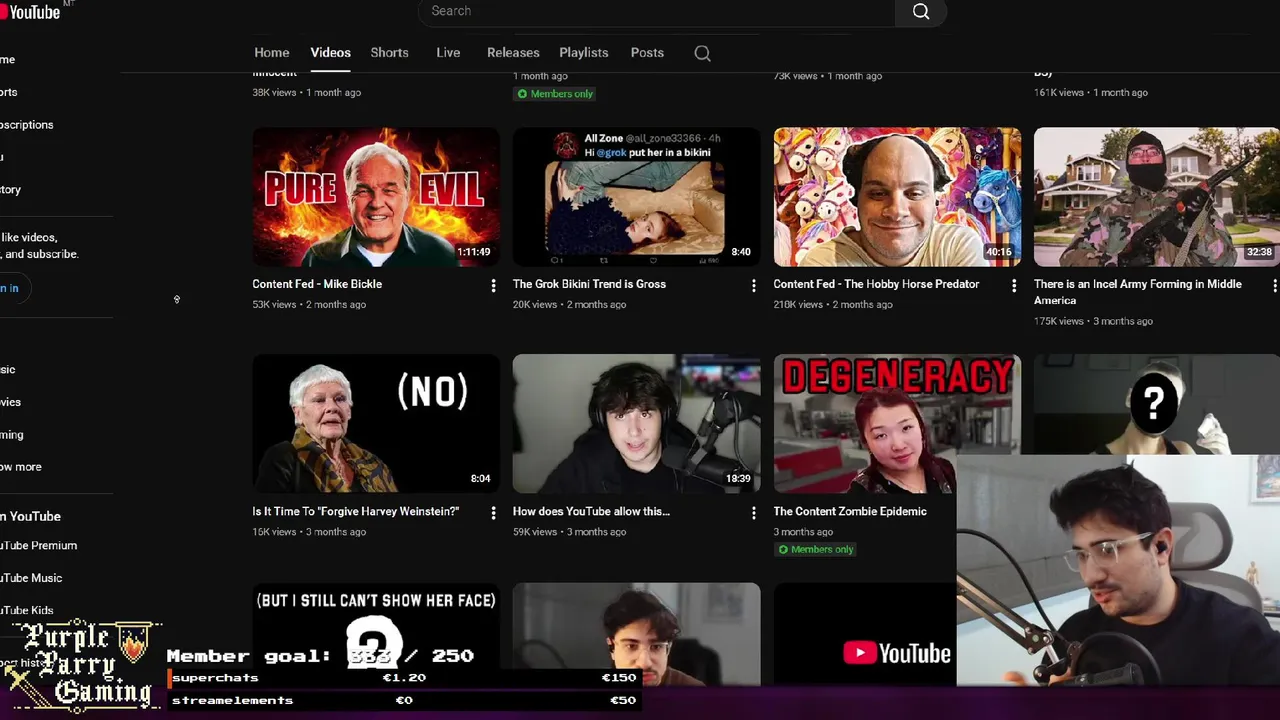Open options menu for Forgive Harvey Weinstein video
Viewport: 1280px width, 720px height.
pyautogui.click(x=493, y=513)
